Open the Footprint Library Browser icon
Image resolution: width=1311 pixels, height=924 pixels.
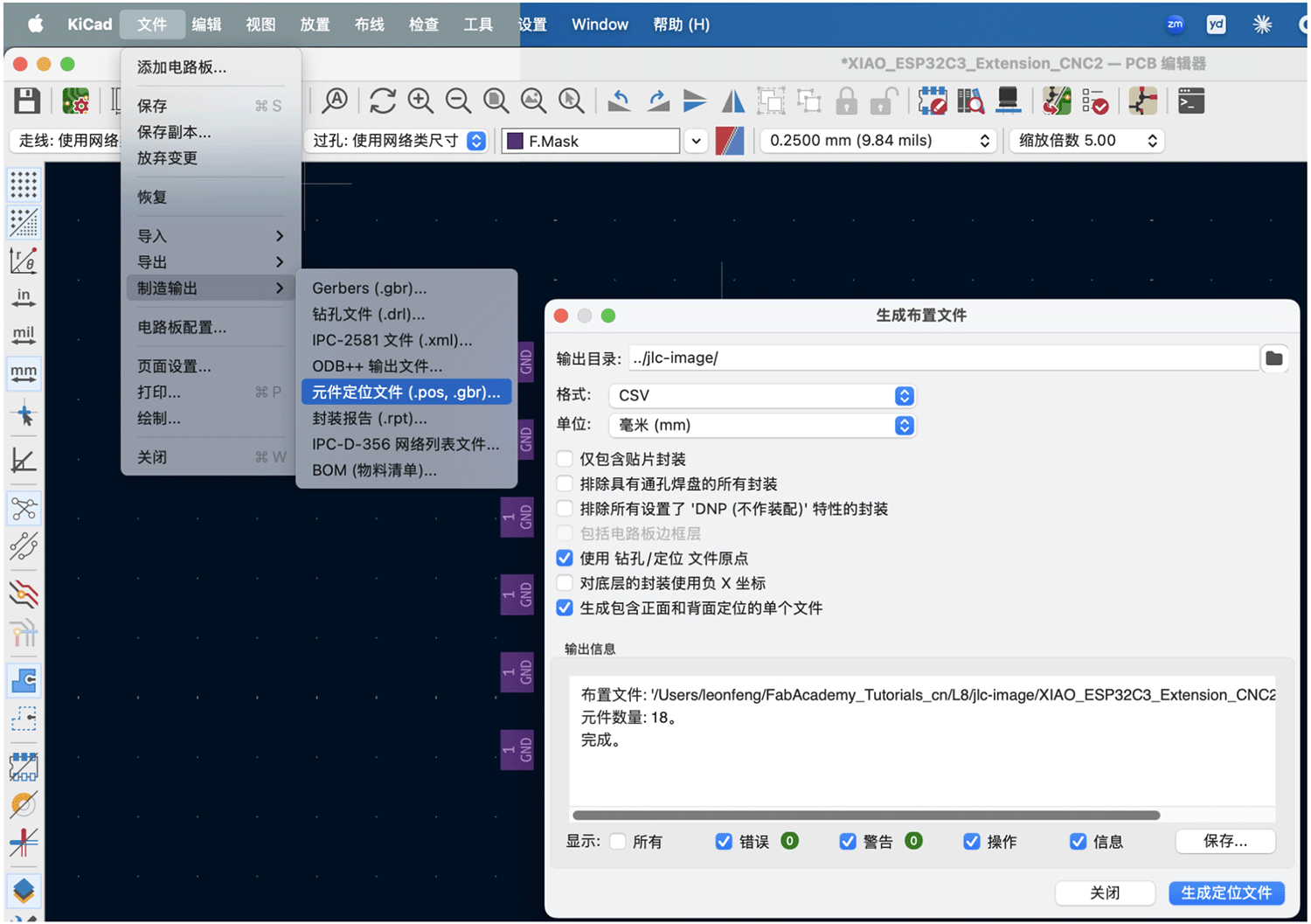(970, 101)
